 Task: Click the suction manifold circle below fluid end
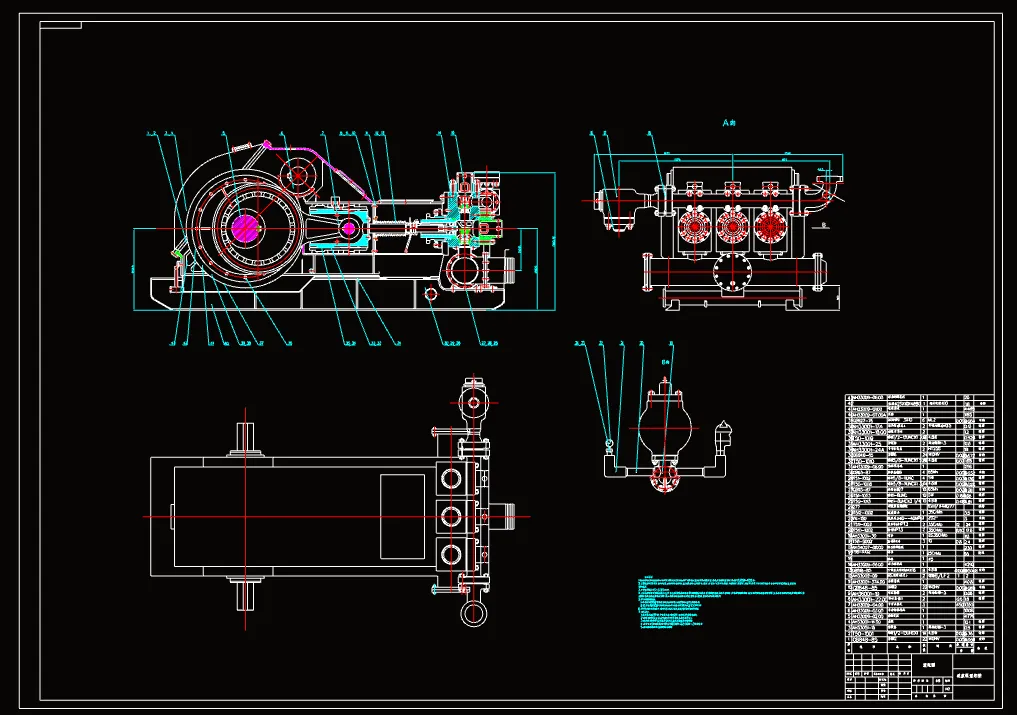(462, 269)
